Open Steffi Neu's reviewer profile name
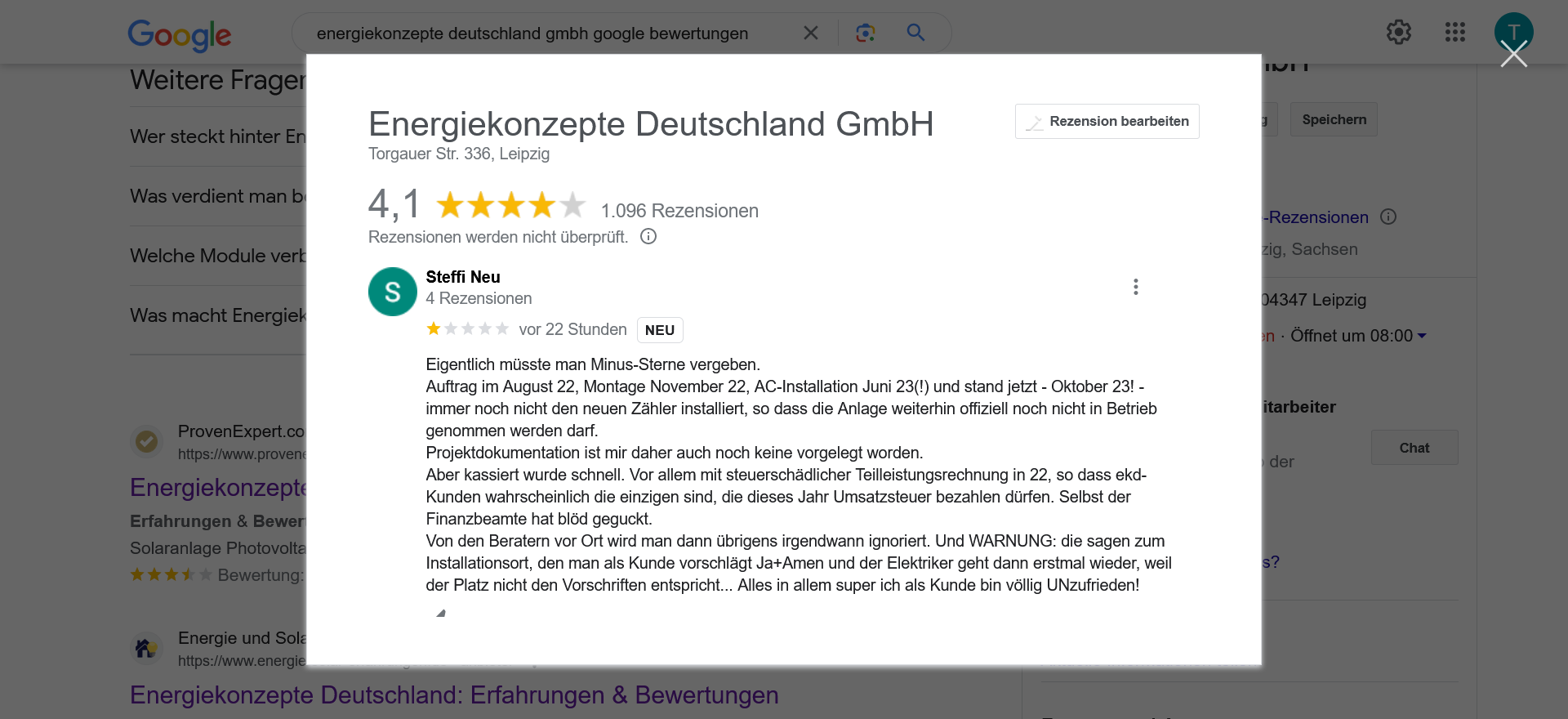 (x=462, y=277)
